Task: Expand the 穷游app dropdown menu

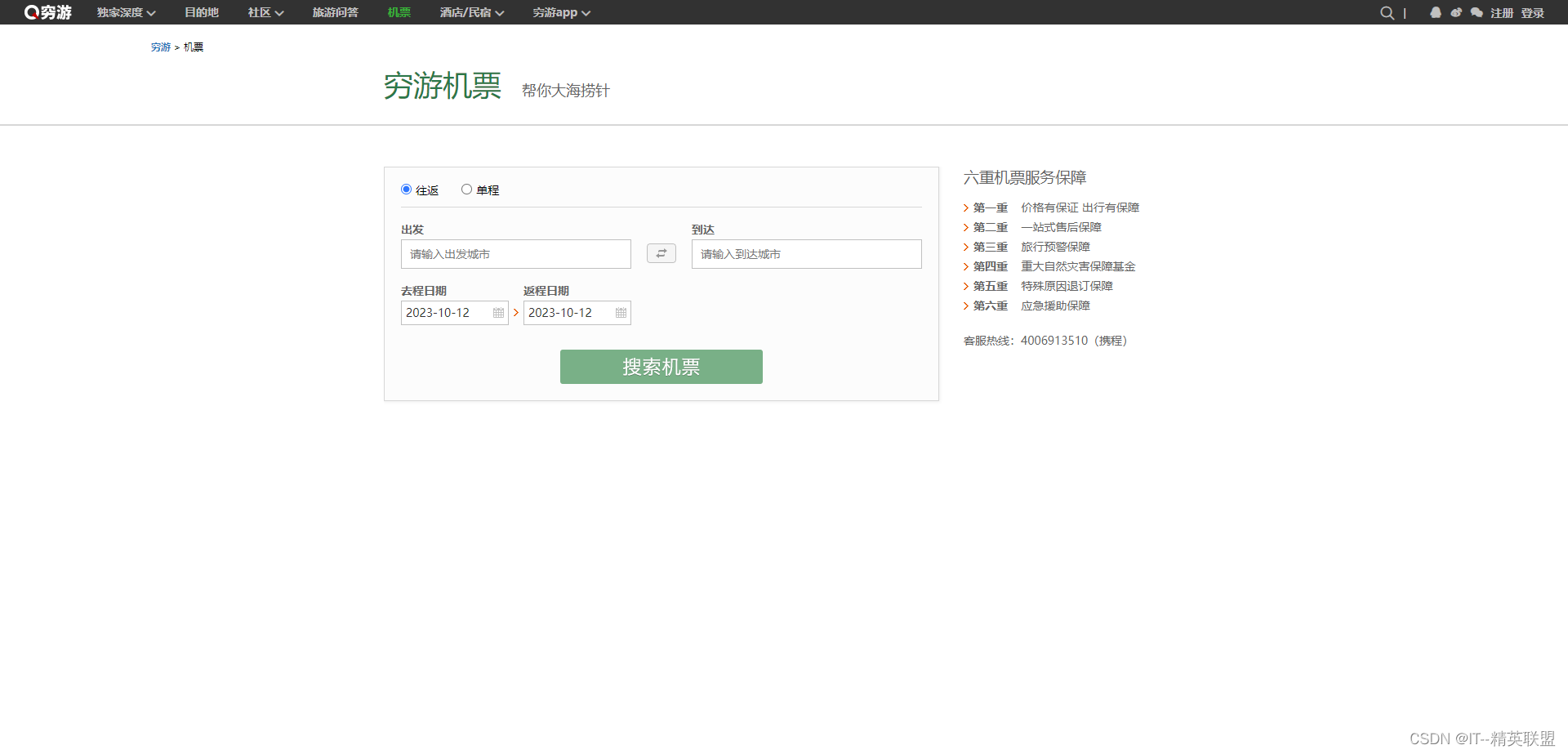Action: 561,12
